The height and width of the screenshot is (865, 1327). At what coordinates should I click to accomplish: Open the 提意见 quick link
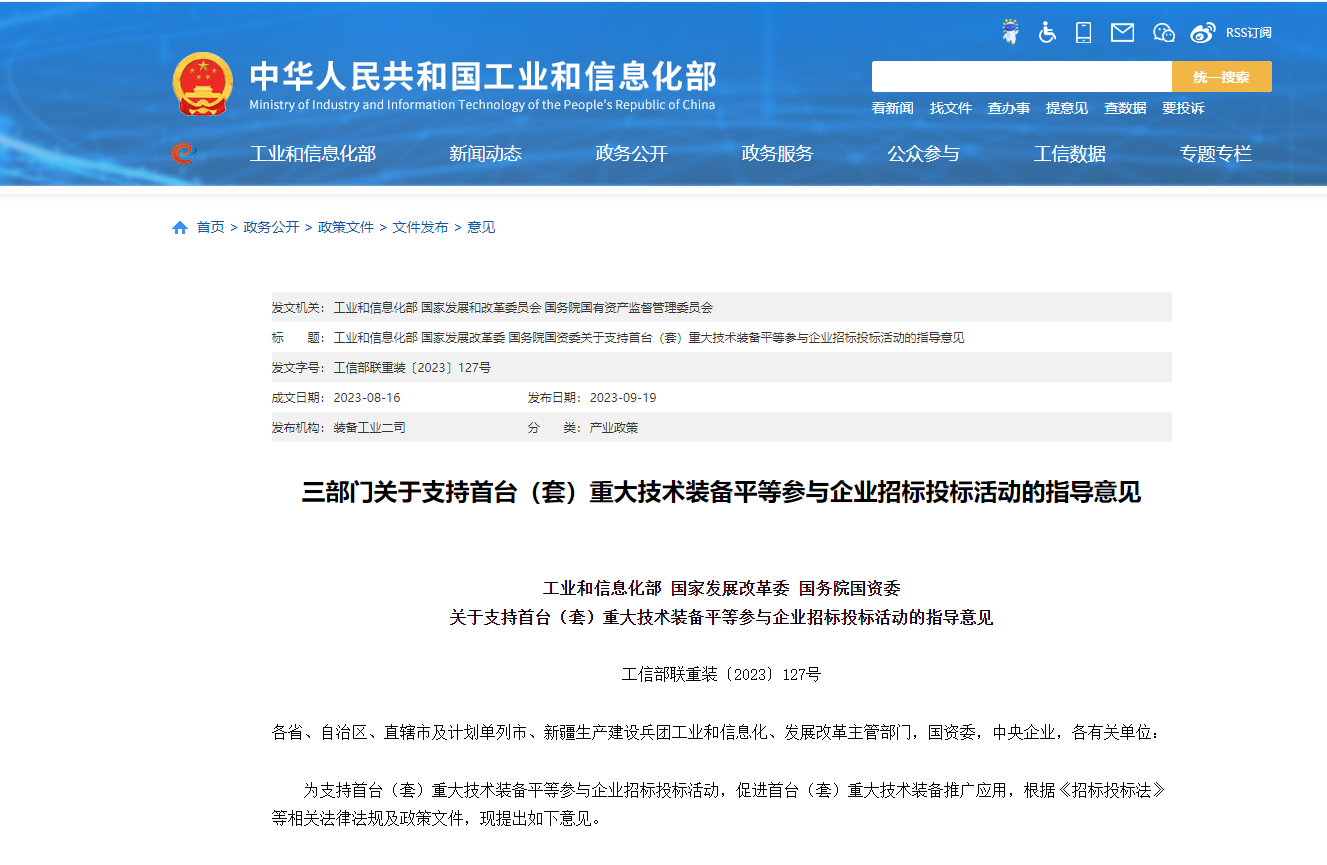pos(1067,108)
